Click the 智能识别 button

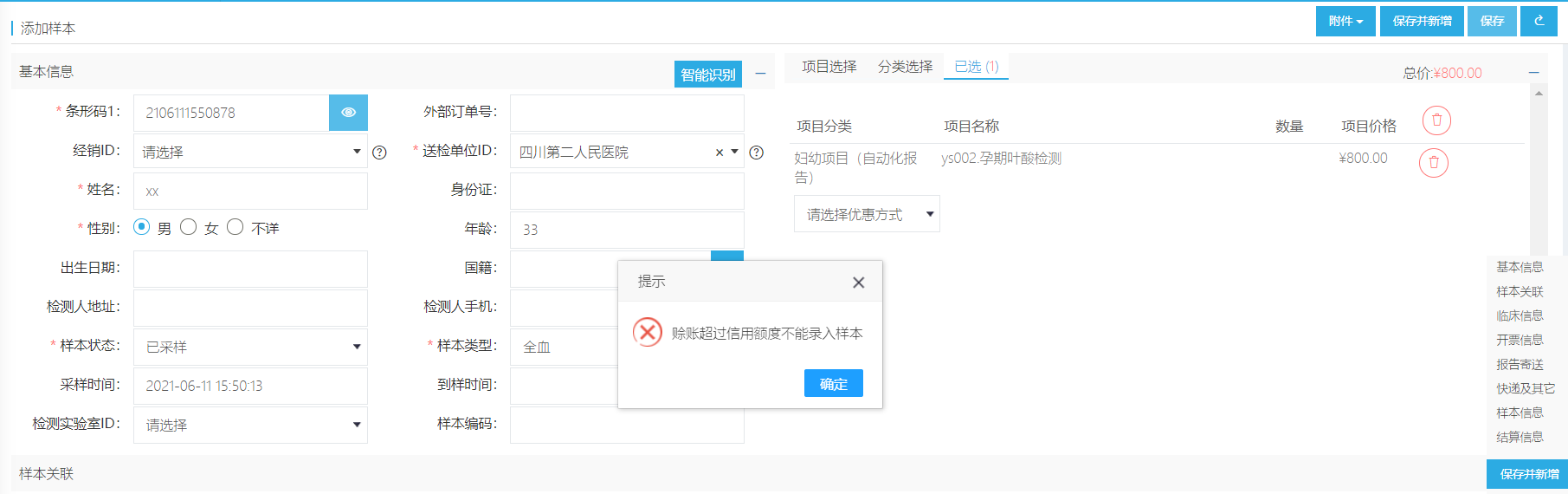(707, 75)
